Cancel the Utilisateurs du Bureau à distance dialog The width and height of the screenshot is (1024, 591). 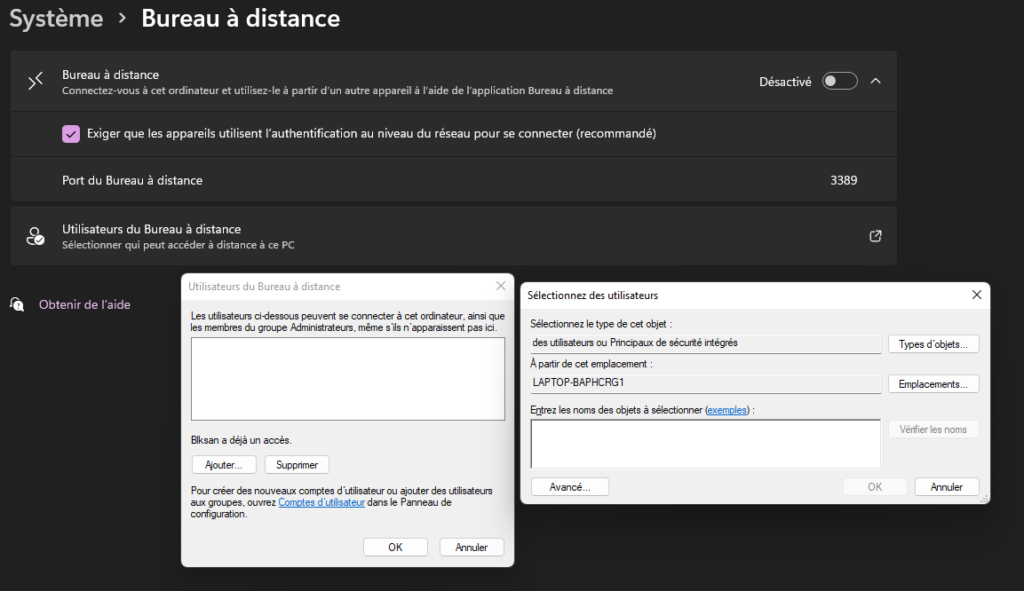(471, 547)
